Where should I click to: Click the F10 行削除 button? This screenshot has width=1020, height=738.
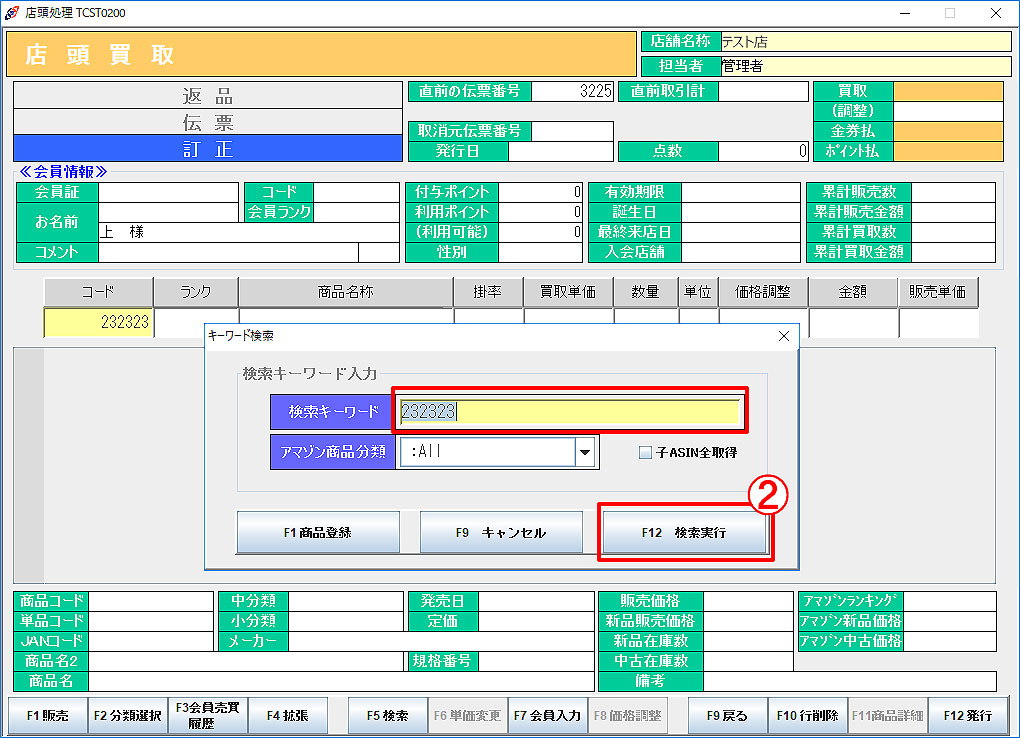[x=807, y=716]
